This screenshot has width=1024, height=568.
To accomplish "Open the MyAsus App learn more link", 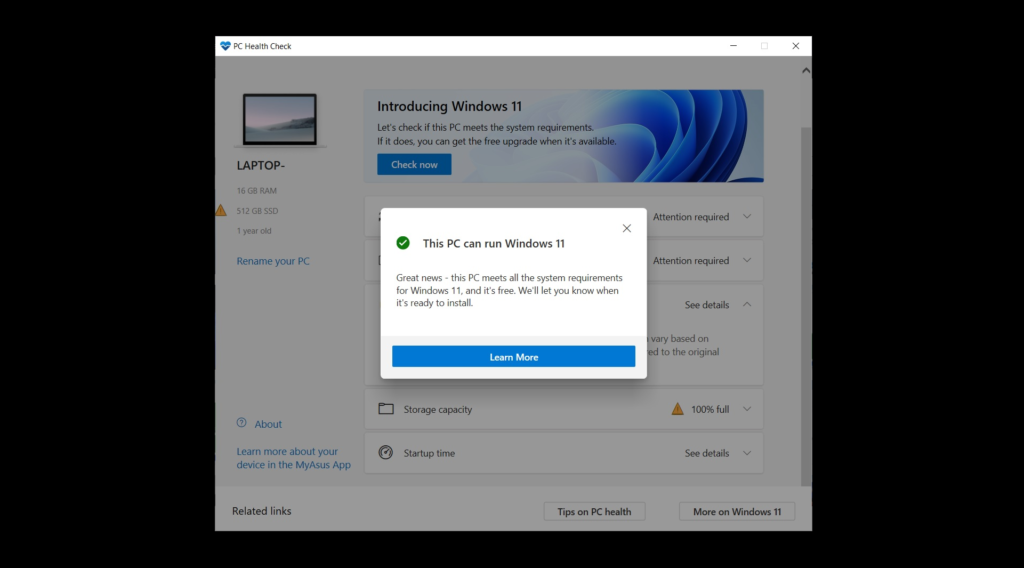I will point(293,458).
